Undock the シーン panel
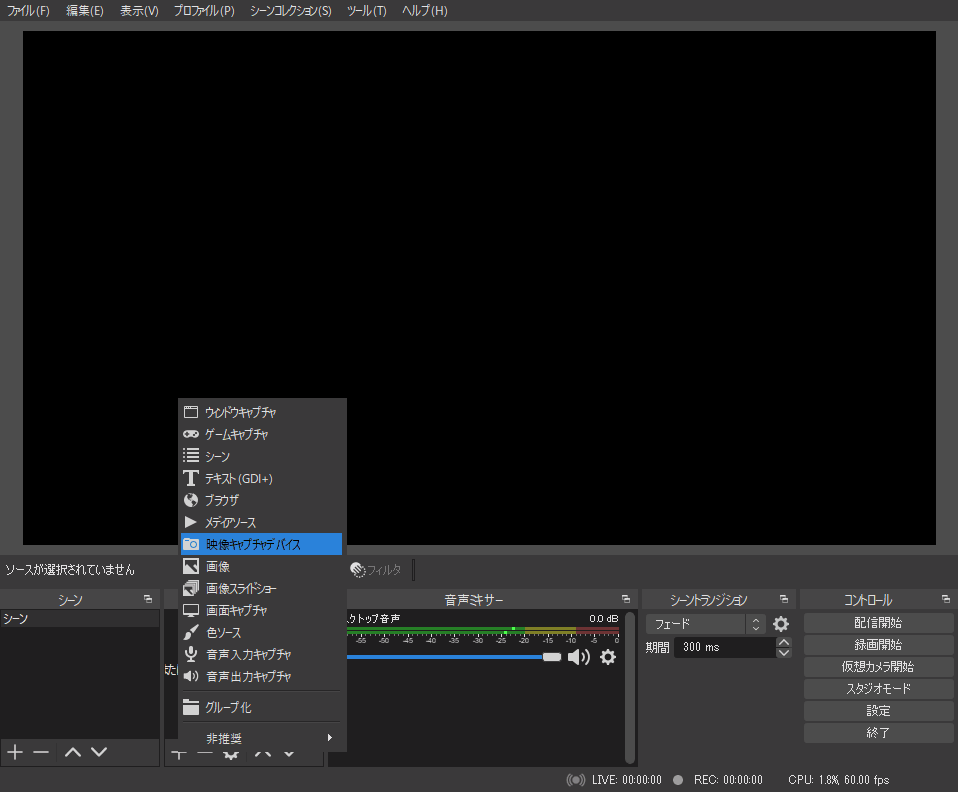The height and width of the screenshot is (792, 958). point(148,600)
